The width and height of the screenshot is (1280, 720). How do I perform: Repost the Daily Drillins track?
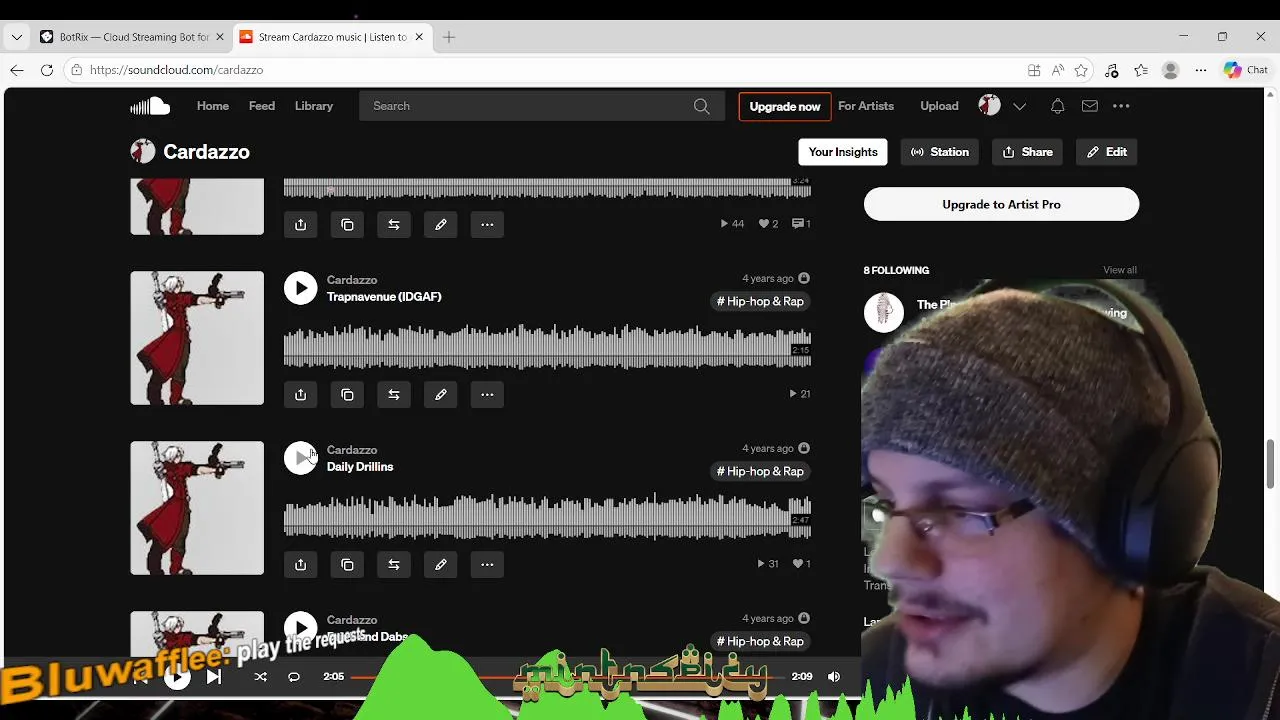click(394, 564)
